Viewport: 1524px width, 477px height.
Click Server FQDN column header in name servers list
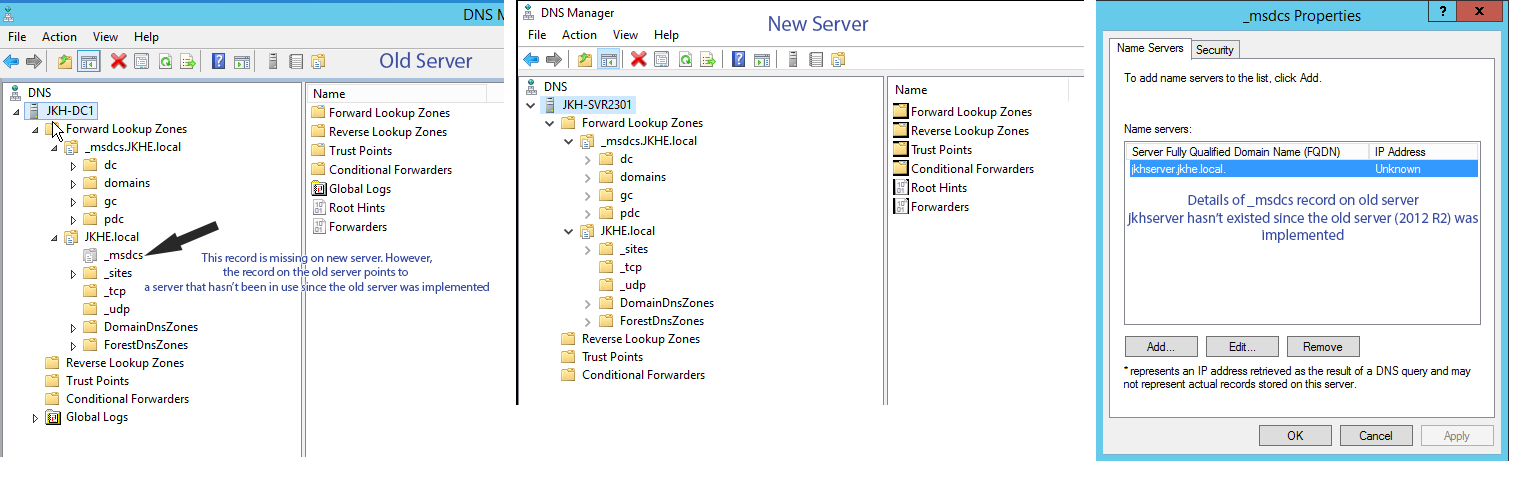1246,152
